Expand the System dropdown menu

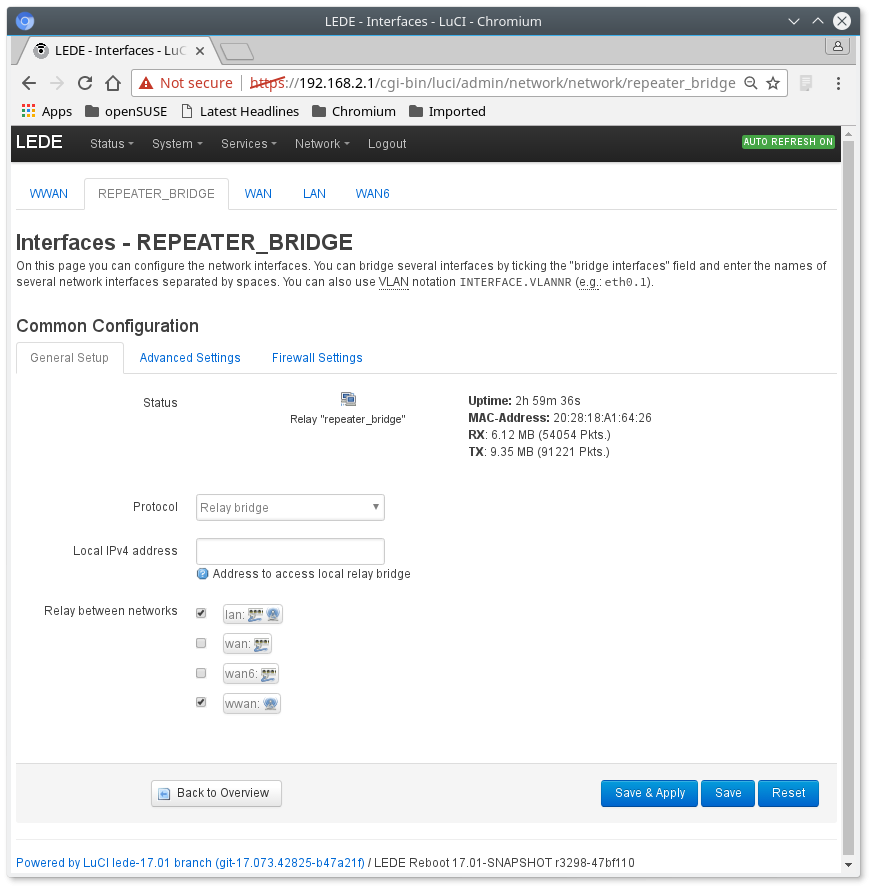point(177,143)
